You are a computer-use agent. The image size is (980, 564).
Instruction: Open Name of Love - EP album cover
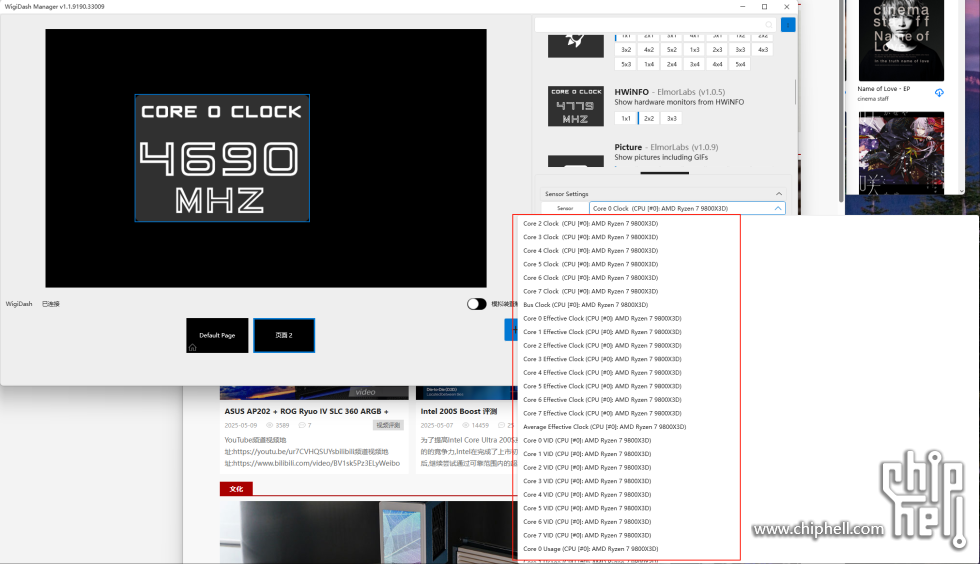pos(901,41)
